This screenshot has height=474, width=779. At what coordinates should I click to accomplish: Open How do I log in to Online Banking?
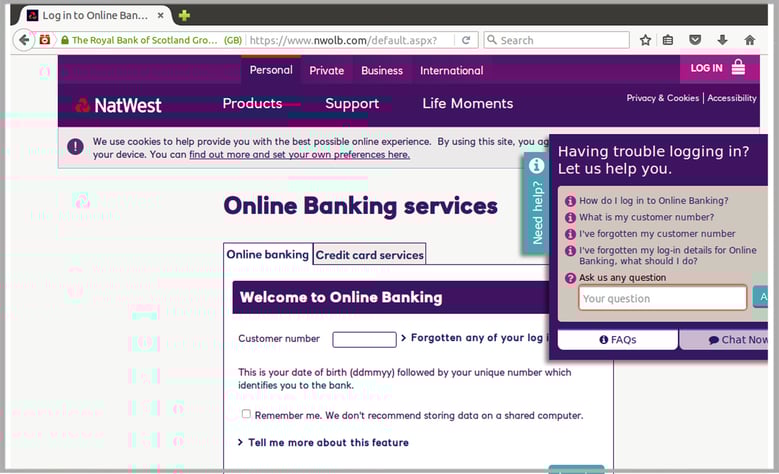click(x=654, y=201)
